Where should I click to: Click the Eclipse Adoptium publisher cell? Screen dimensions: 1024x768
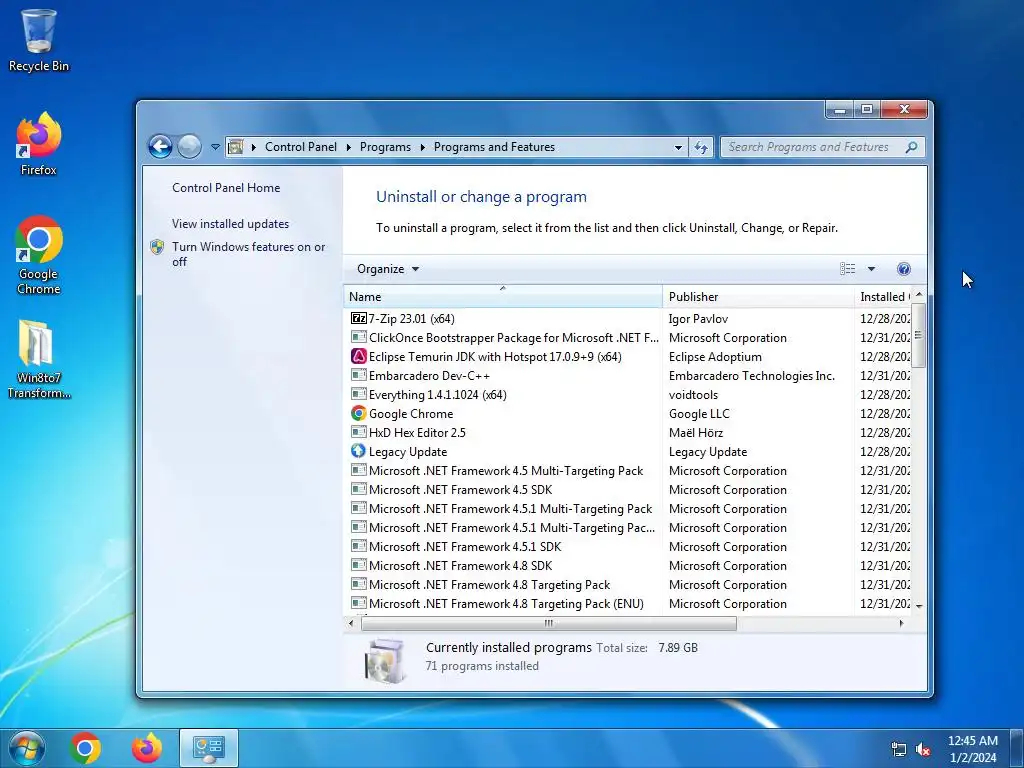click(x=715, y=357)
